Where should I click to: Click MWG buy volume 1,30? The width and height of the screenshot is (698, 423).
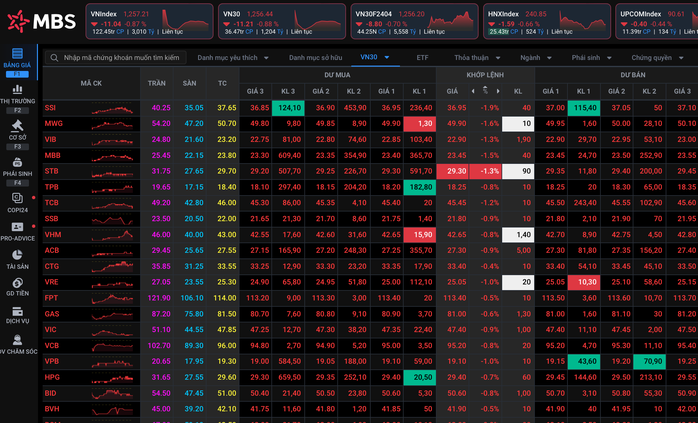pos(420,124)
